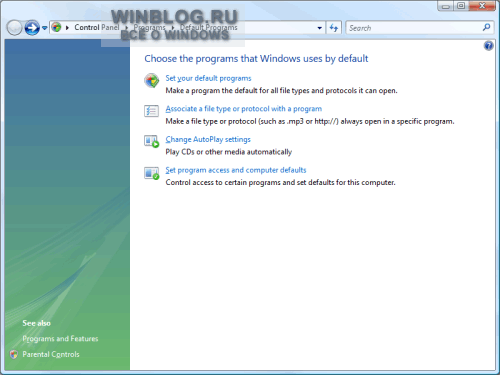The image size is (500, 375).
Task: Close the Default Programs window
Action: click(x=482, y=6)
